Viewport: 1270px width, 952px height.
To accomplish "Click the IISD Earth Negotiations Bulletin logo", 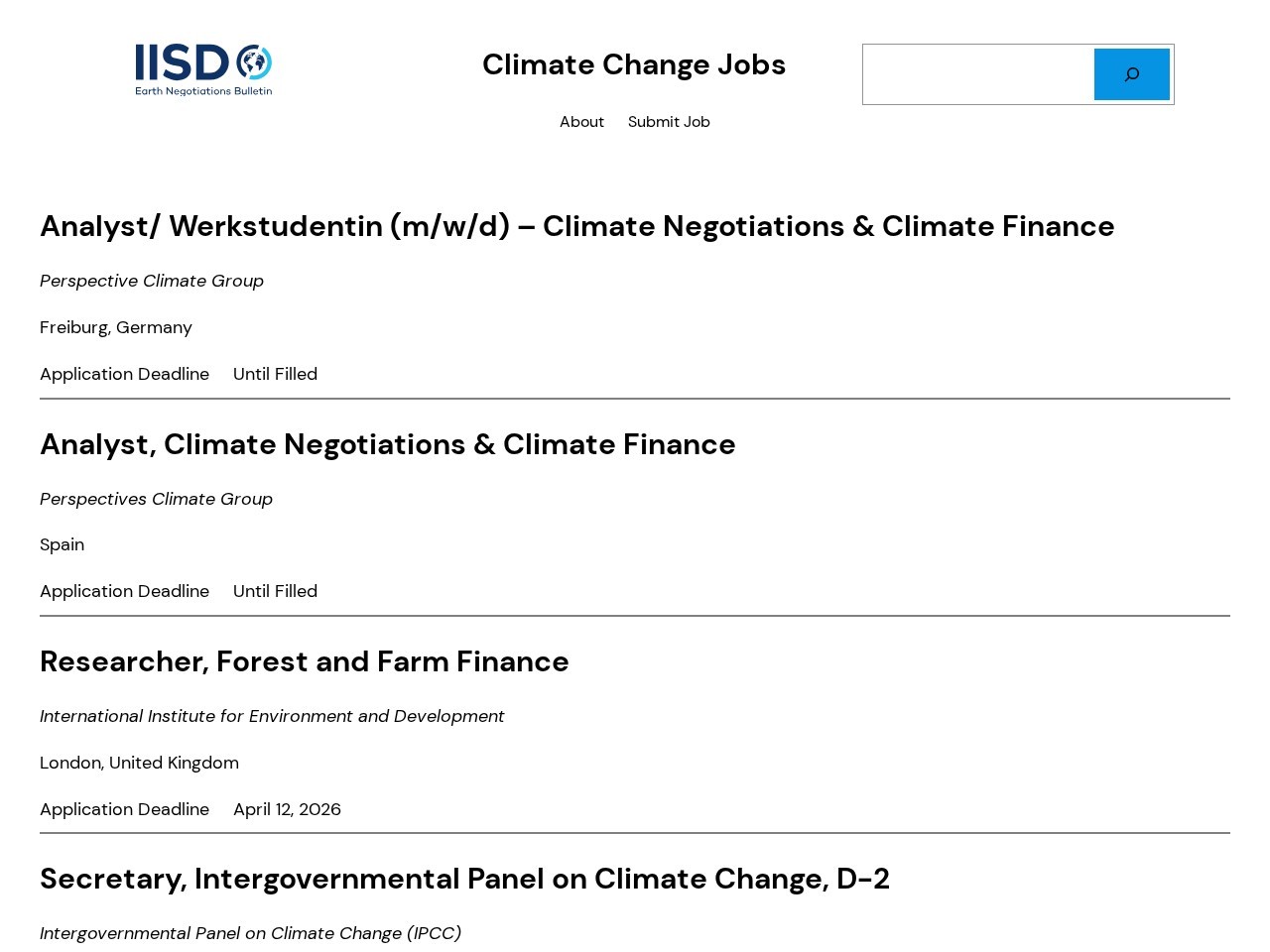I will (203, 69).
